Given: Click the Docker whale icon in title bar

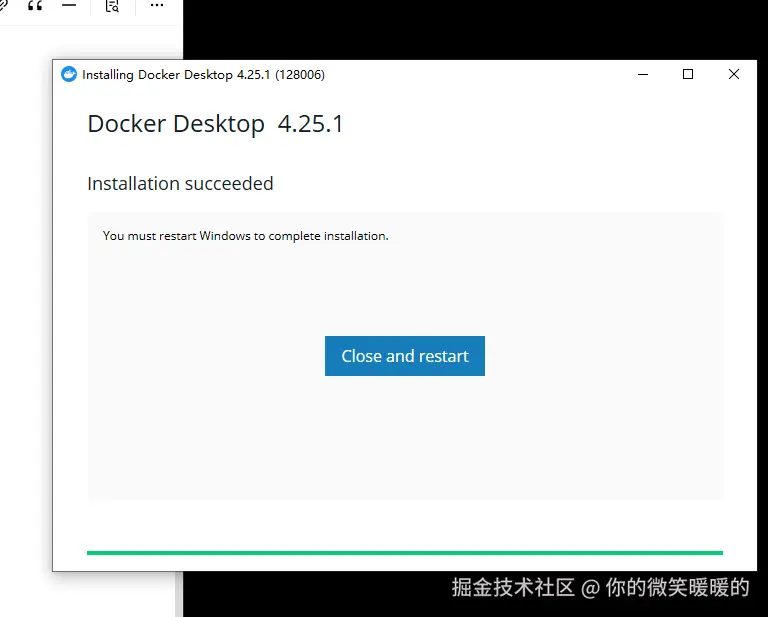Looking at the screenshot, I should 69,74.
